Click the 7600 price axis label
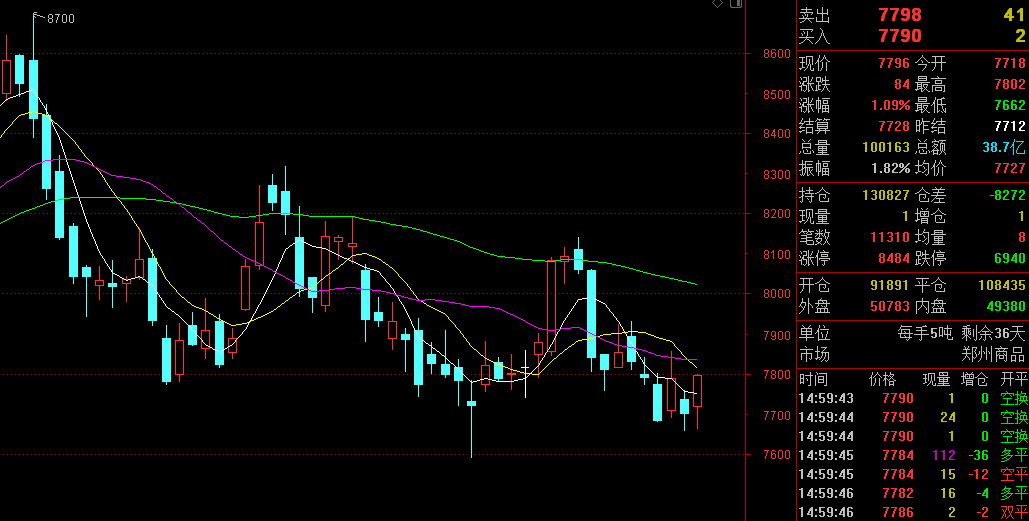Image resolution: width=1029 pixels, height=521 pixels. point(776,455)
